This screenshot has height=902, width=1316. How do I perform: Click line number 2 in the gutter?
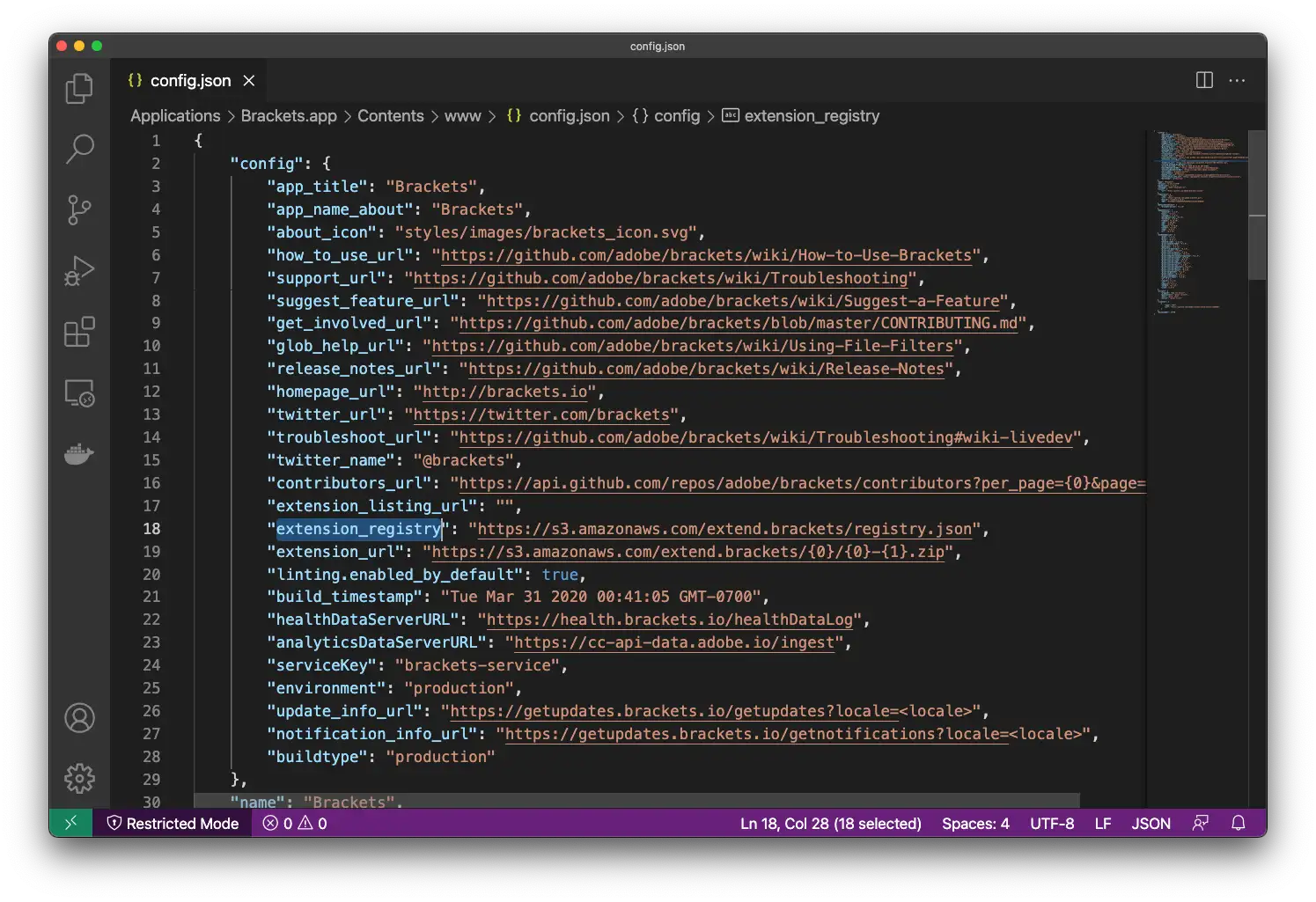point(156,164)
